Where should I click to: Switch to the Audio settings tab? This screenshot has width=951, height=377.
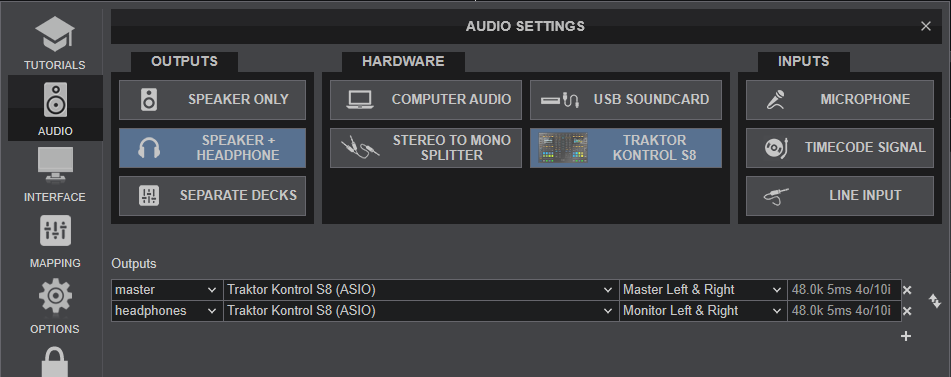click(x=55, y=108)
